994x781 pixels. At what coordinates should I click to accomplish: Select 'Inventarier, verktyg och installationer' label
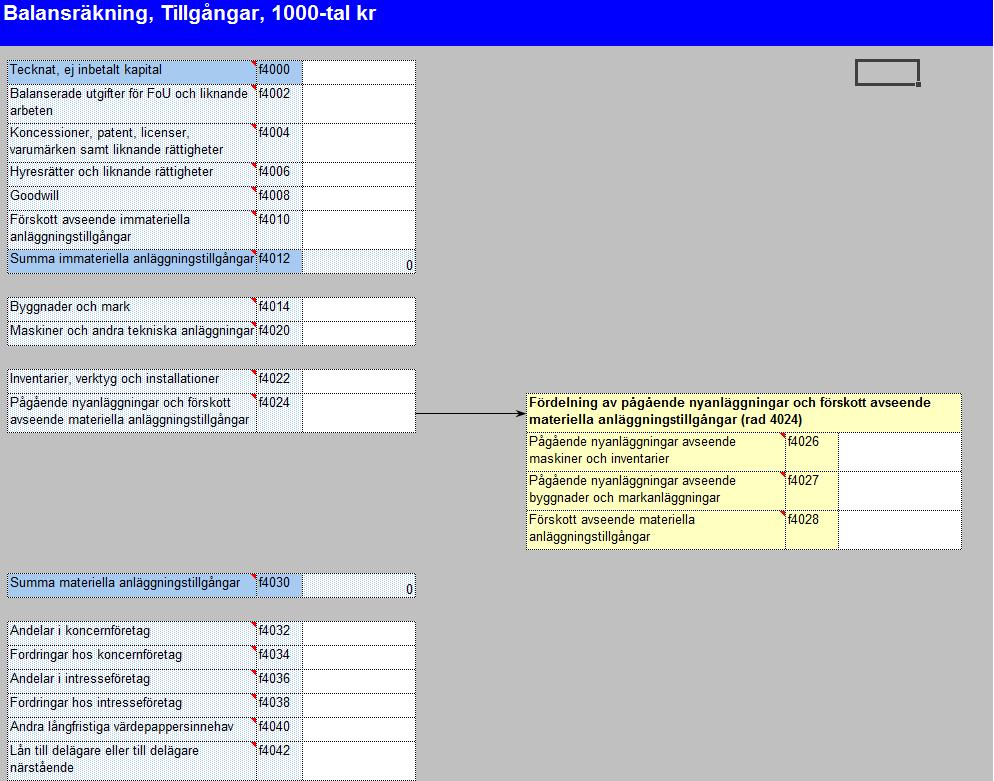132,382
